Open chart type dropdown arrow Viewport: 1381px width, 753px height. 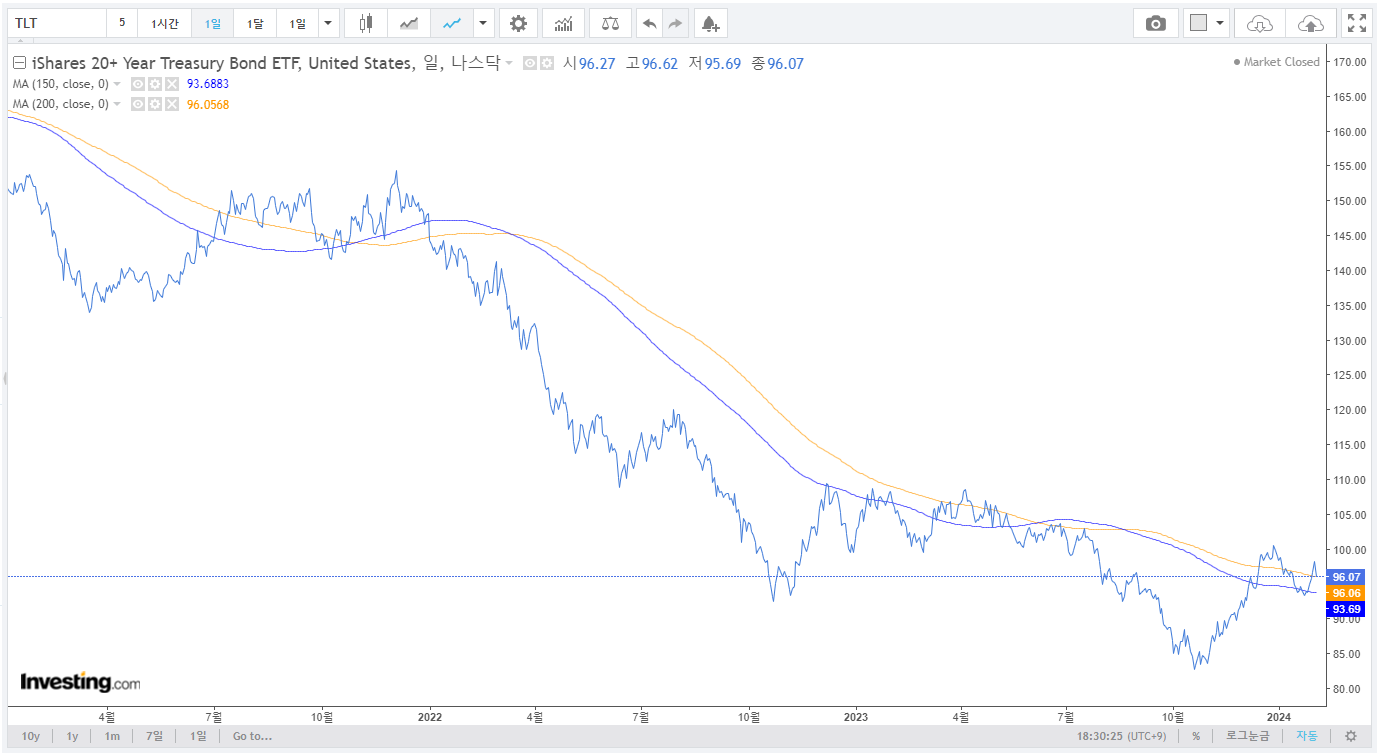click(484, 23)
